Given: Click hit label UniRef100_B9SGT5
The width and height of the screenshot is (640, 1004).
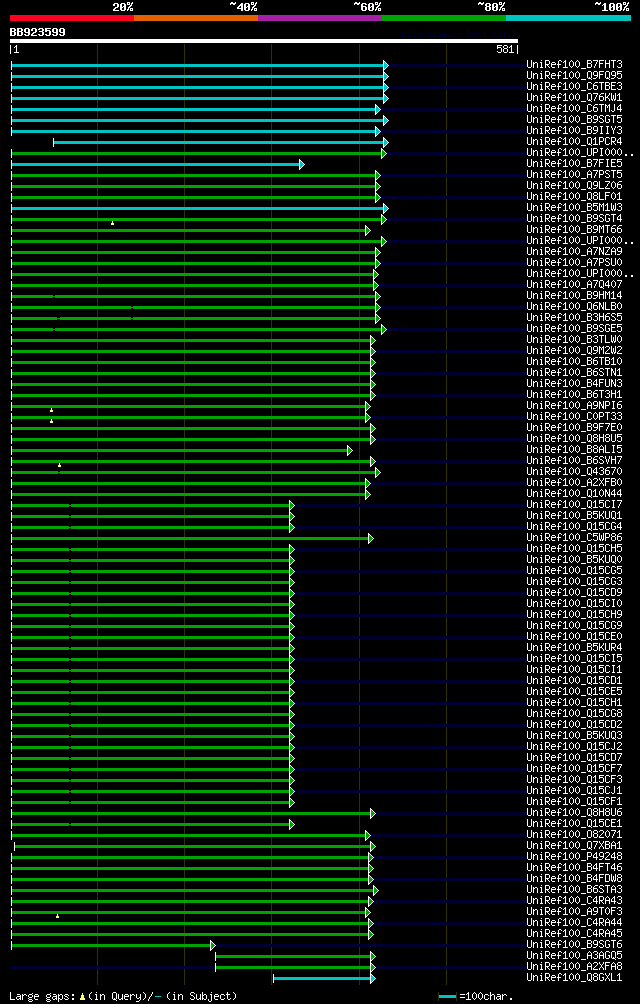Looking at the screenshot, I should (x=574, y=120).
